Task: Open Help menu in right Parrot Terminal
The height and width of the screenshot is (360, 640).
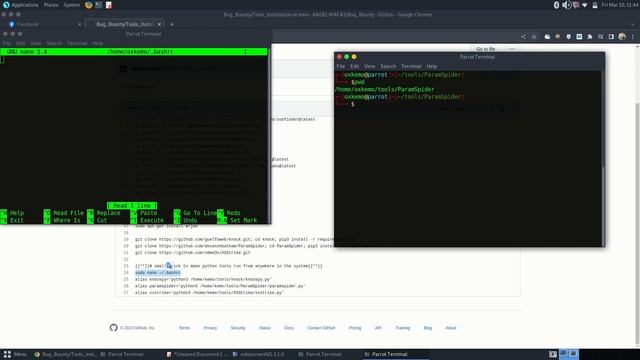Action: [431, 66]
